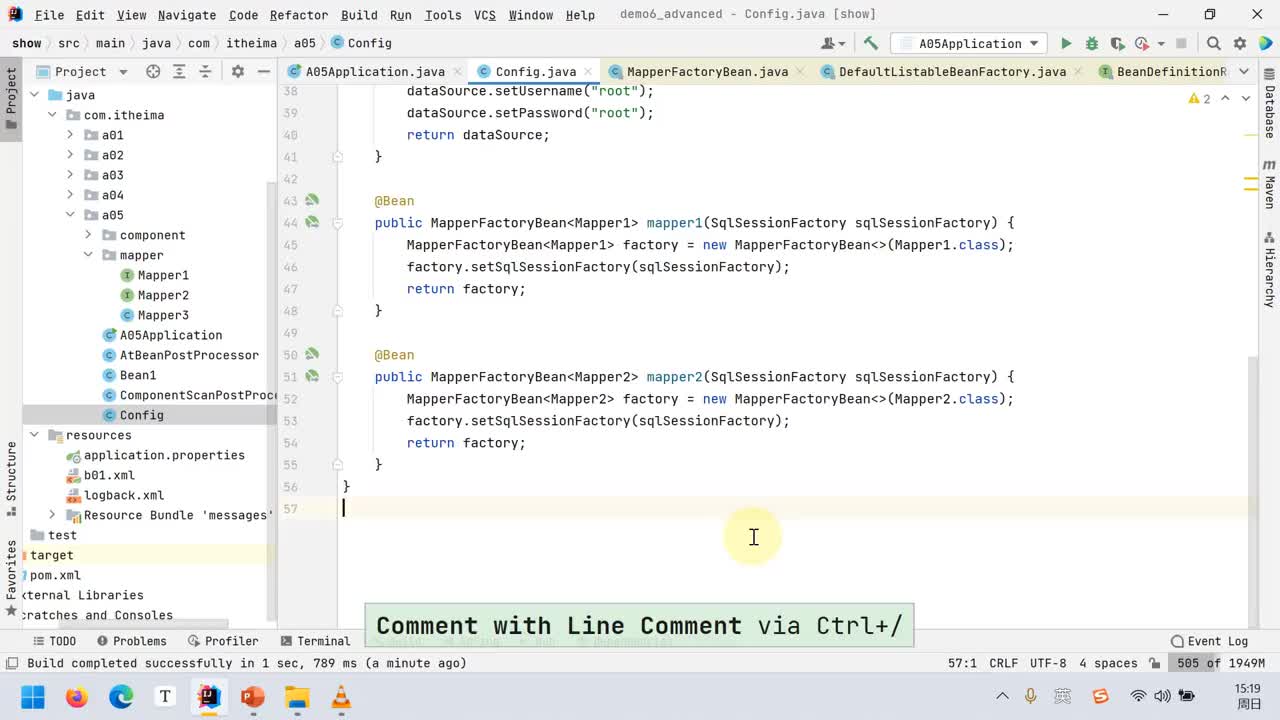
Task: Open PowerPoint from the taskbar
Action: [253, 696]
